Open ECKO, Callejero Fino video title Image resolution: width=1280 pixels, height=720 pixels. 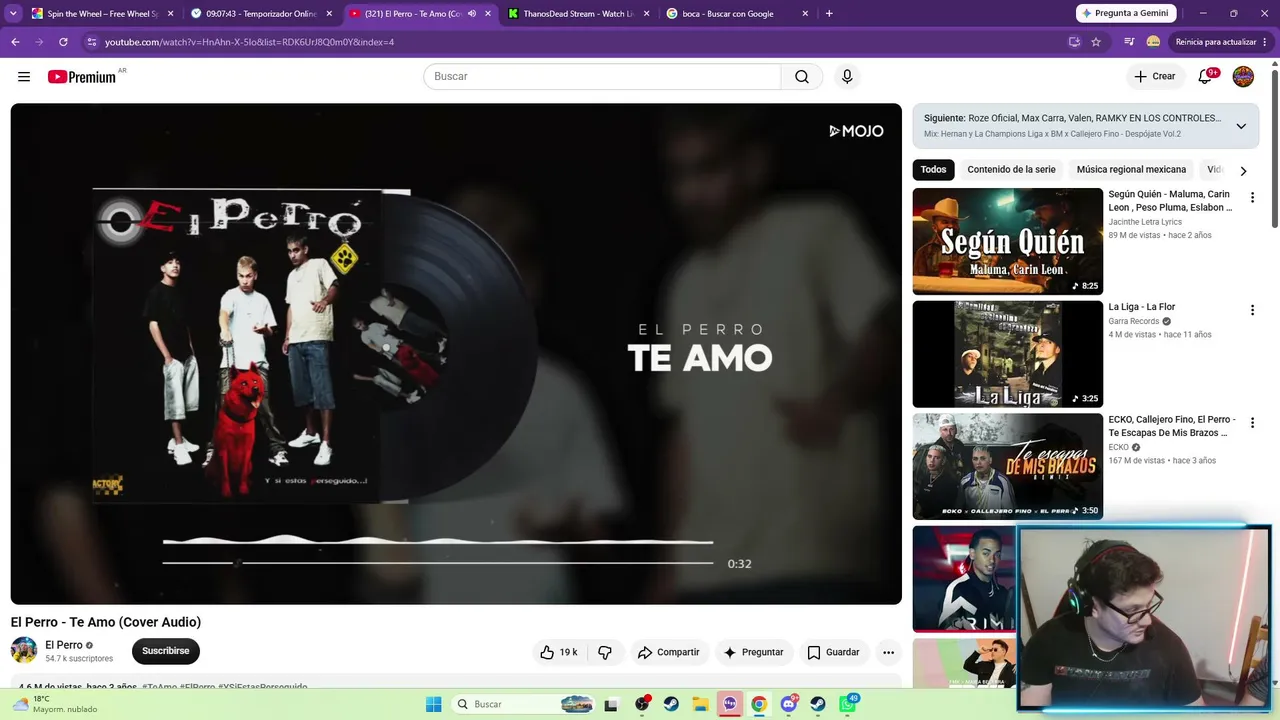click(1172, 426)
